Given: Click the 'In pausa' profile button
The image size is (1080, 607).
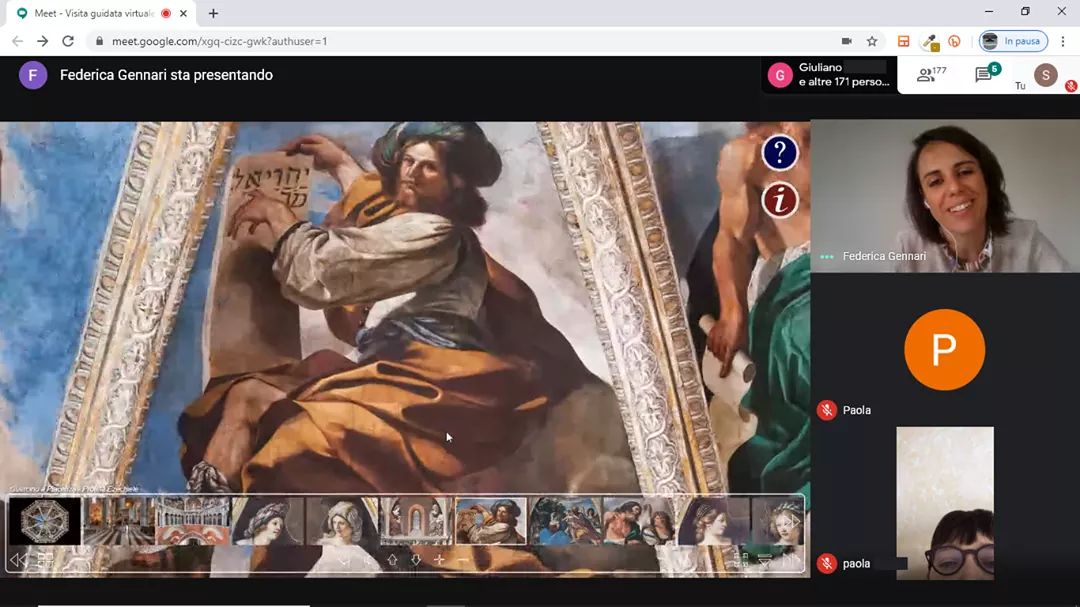Looking at the screenshot, I should 1013,41.
